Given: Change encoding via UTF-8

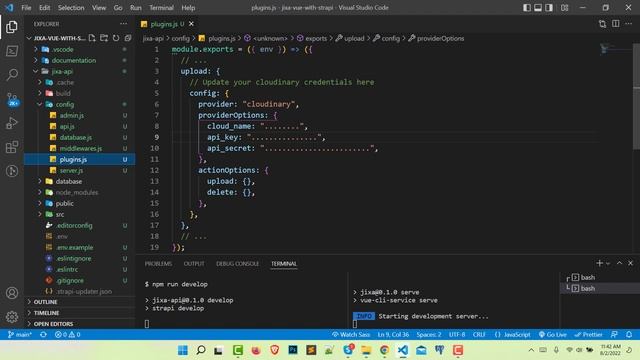Looking at the screenshot, I should click(457, 334).
